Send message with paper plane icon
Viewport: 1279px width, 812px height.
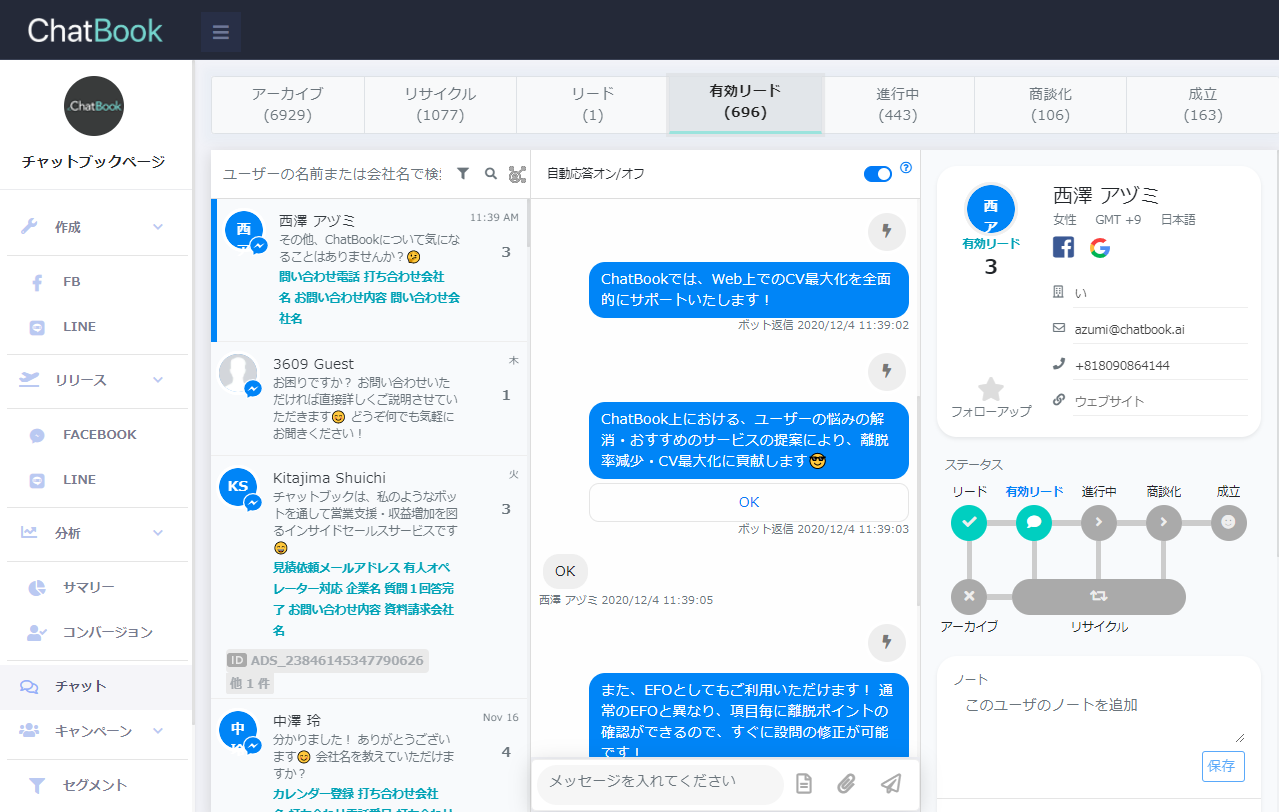coord(891,784)
